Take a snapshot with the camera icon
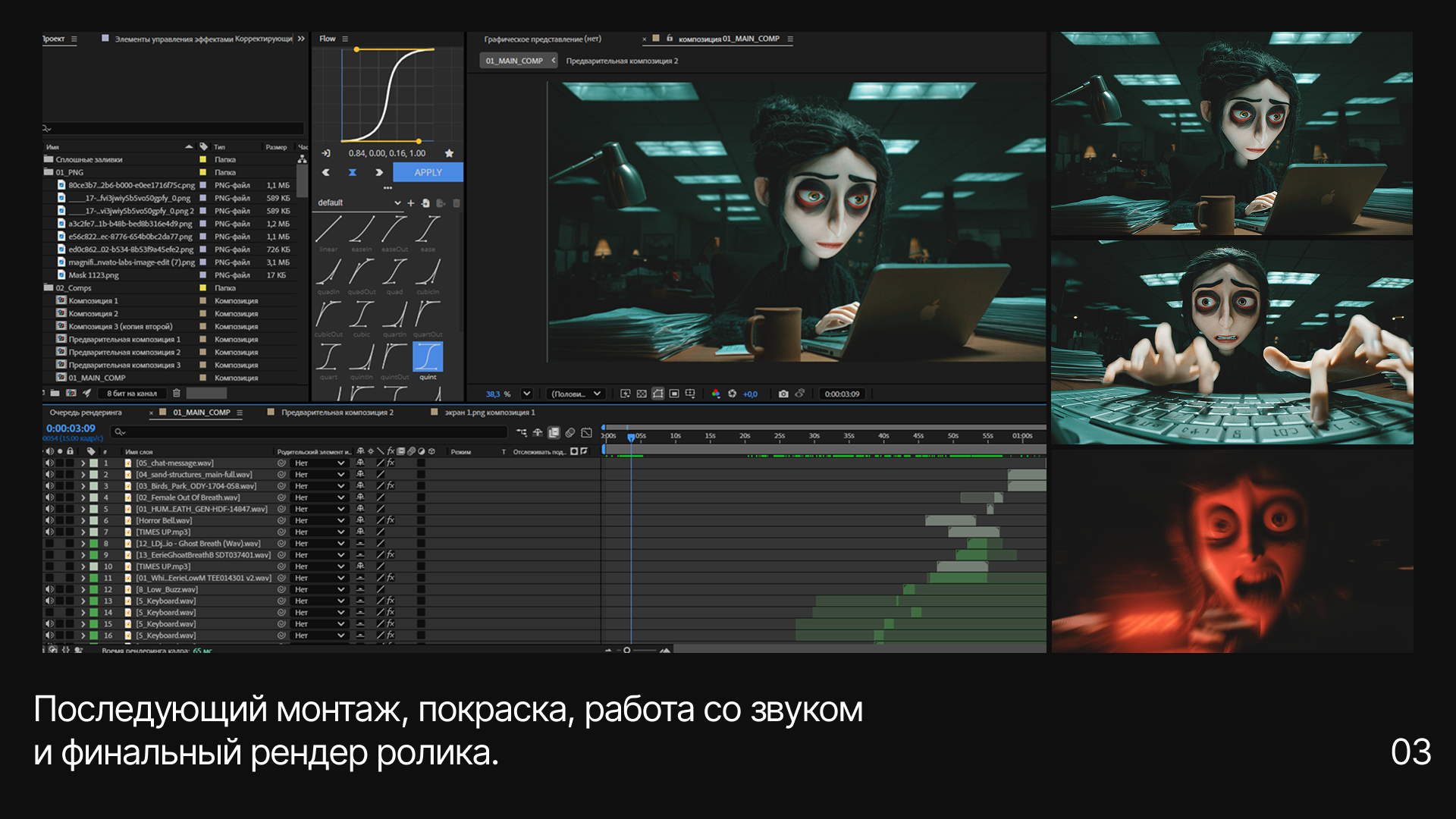Image resolution: width=1456 pixels, height=819 pixels. [x=783, y=394]
